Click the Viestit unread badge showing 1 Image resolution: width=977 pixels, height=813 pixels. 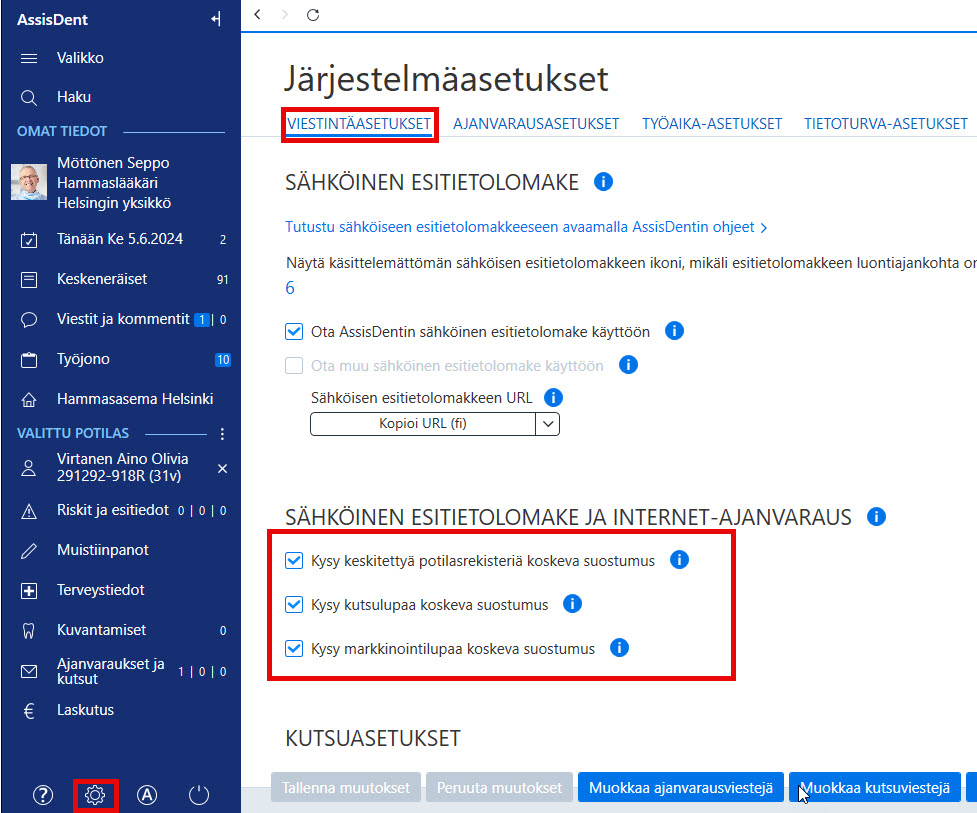(201, 320)
